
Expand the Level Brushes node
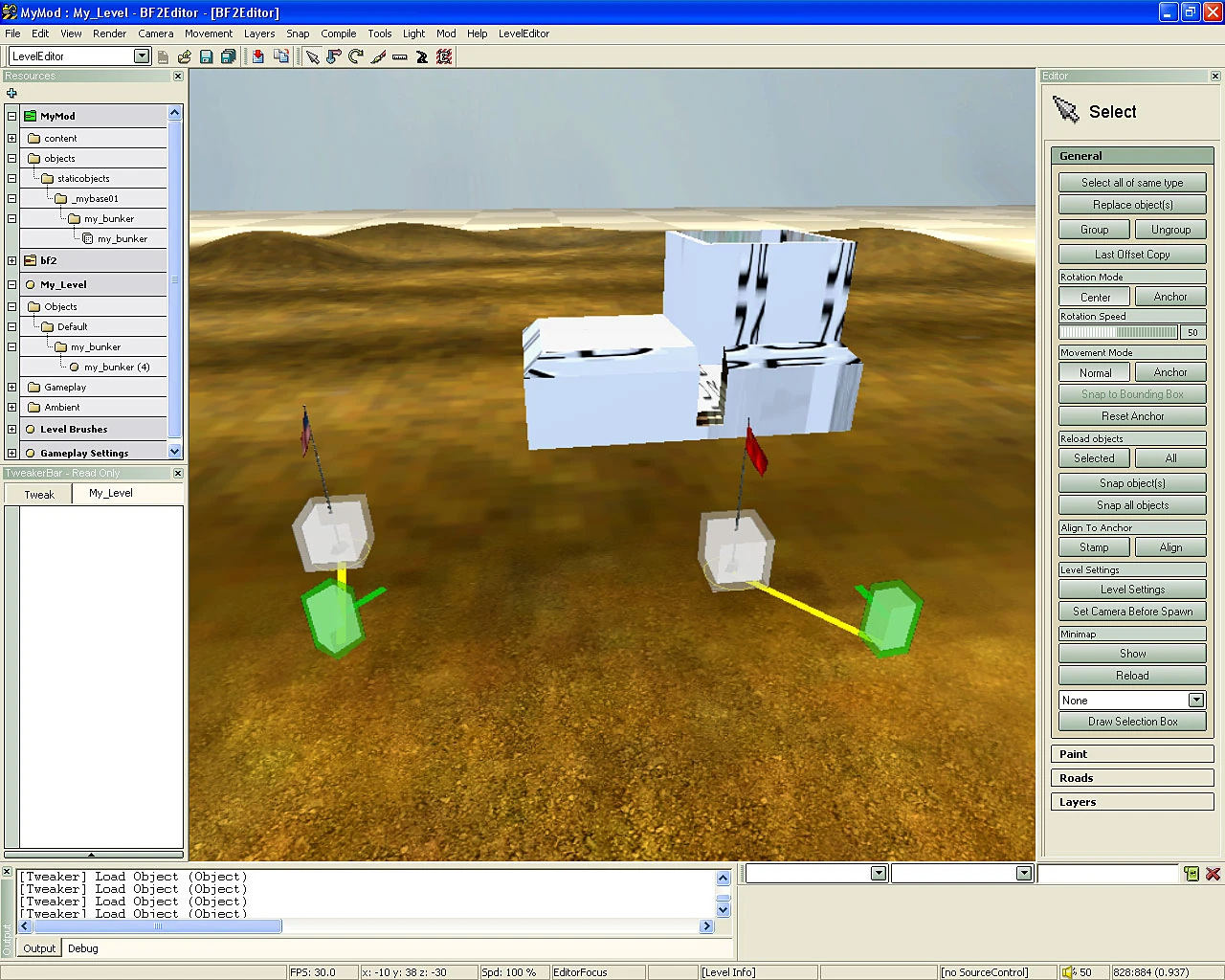tap(11, 430)
